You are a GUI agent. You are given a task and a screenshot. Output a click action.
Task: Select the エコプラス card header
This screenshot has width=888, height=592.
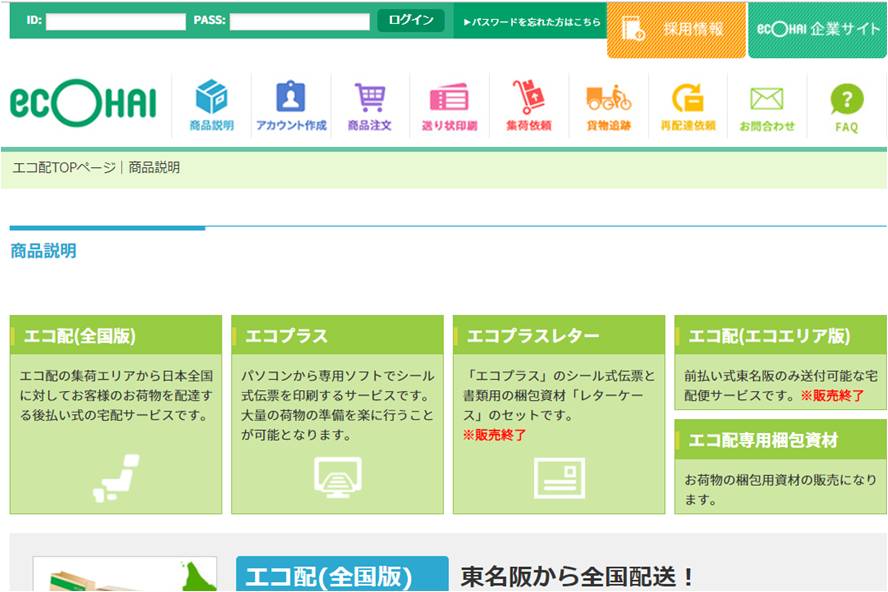pos(337,335)
